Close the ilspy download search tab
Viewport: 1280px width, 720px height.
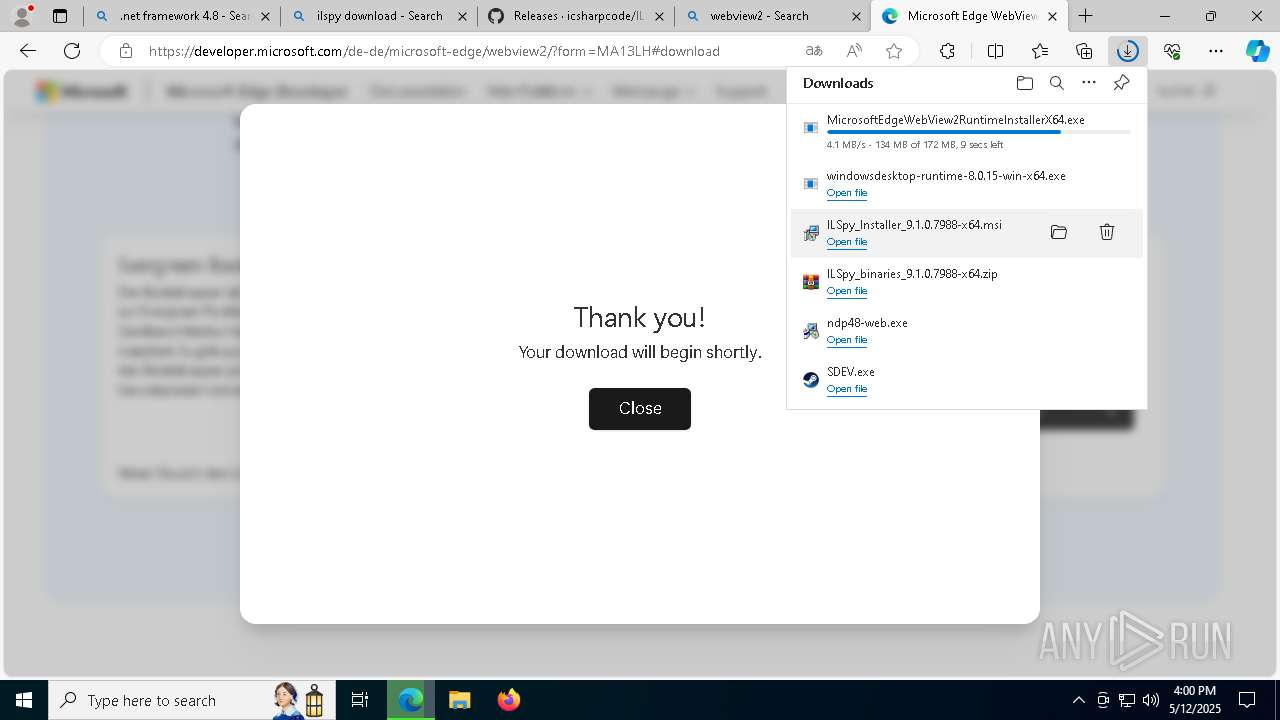click(x=462, y=16)
